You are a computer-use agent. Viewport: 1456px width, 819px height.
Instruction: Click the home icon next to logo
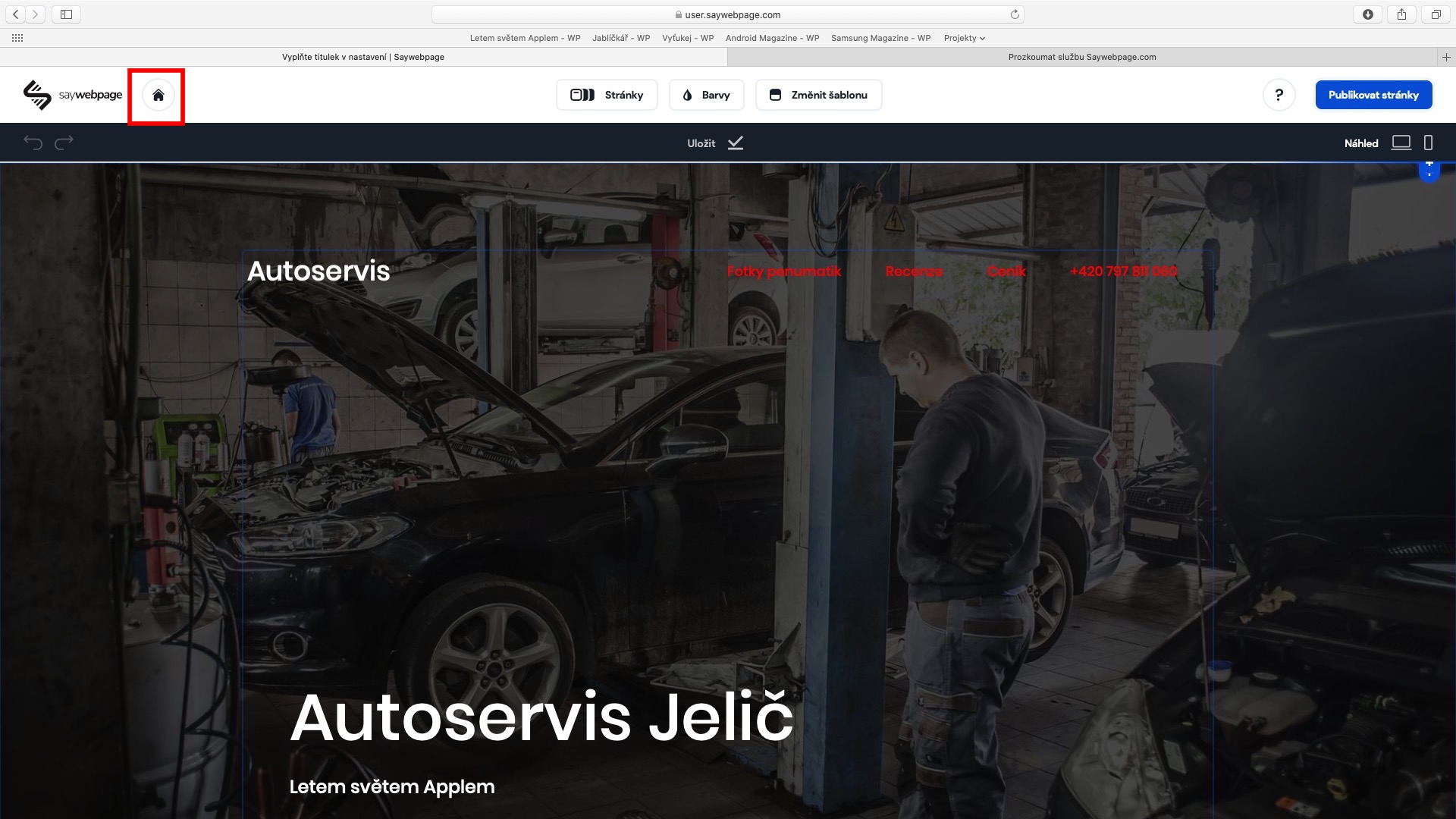point(158,96)
